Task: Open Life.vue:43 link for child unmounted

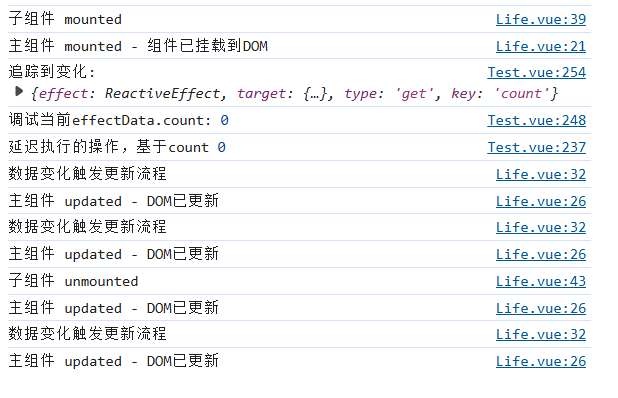Action: tap(541, 281)
